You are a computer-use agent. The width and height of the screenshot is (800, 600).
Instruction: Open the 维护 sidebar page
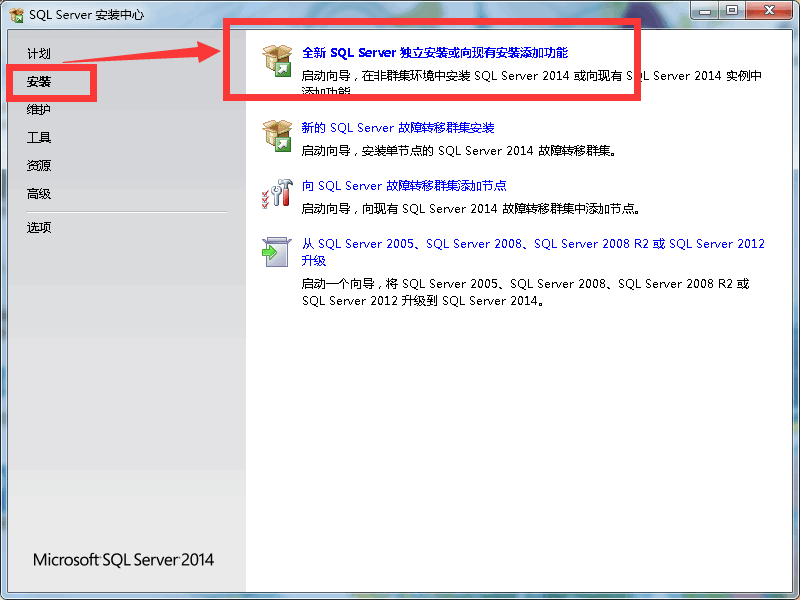coord(39,109)
